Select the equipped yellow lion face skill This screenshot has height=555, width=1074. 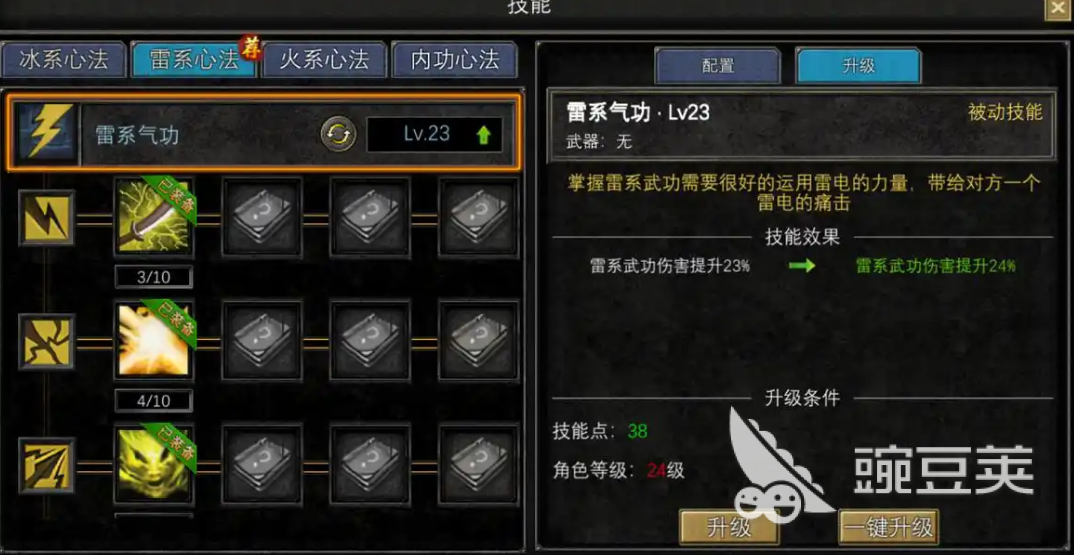[x=154, y=464]
